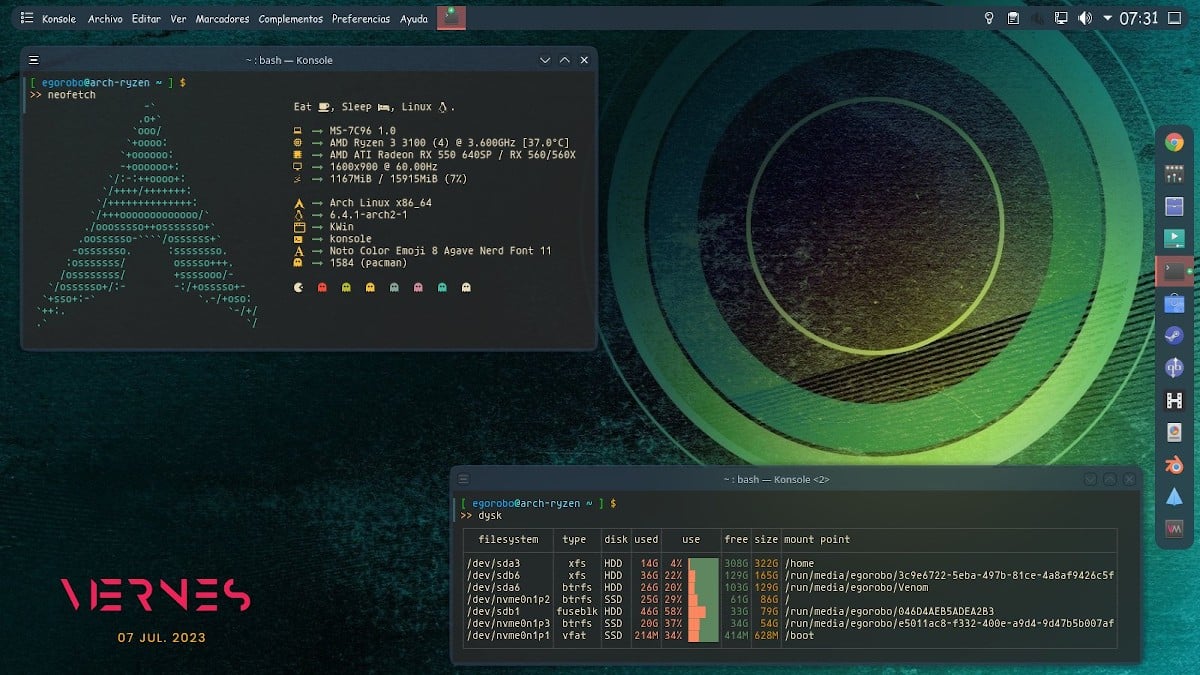This screenshot has height=675, width=1200.
Task: Open qBittorrent from the dock
Action: click(1174, 368)
